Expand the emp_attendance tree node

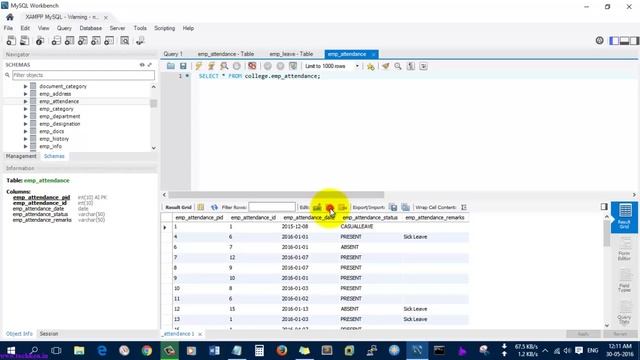(x=25, y=101)
